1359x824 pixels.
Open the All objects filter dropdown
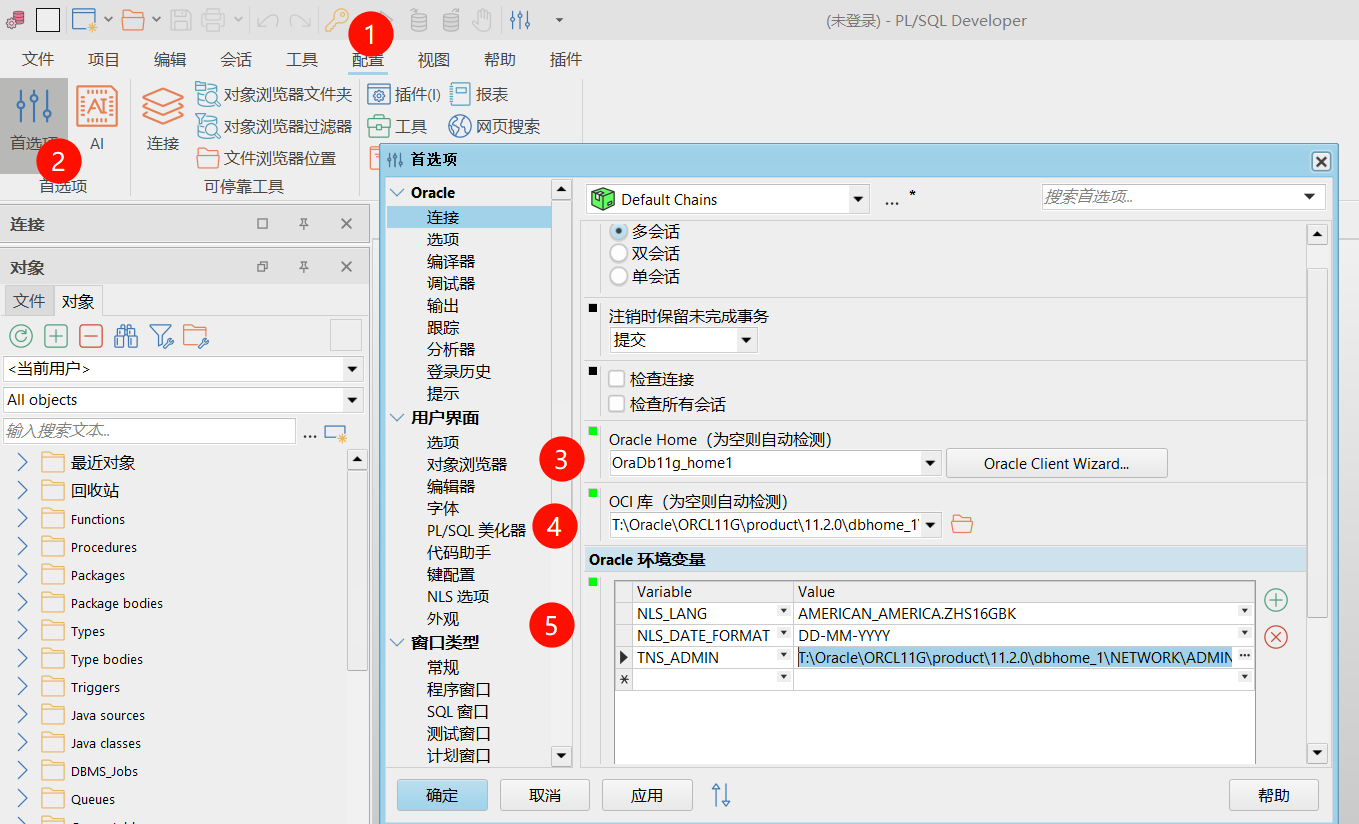[x=351, y=400]
